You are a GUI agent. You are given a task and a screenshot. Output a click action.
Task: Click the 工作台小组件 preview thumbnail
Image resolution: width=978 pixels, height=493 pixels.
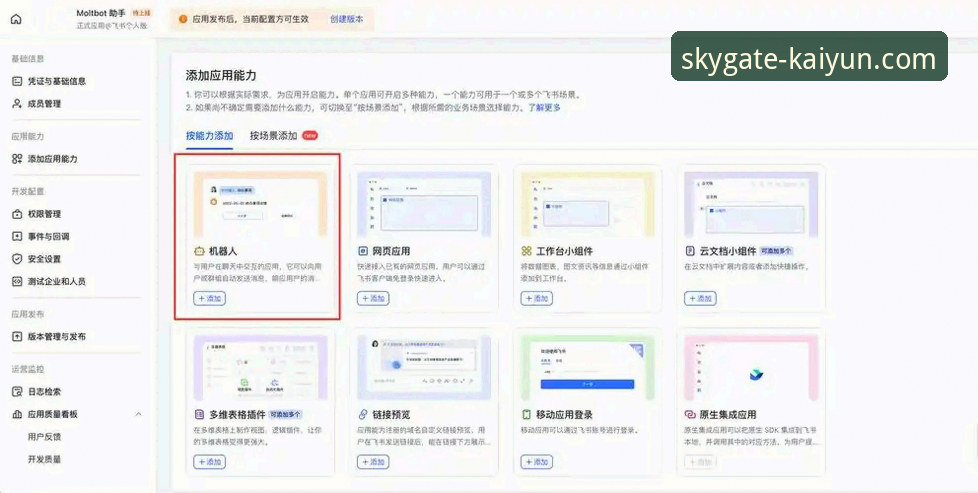pyautogui.click(x=588, y=205)
